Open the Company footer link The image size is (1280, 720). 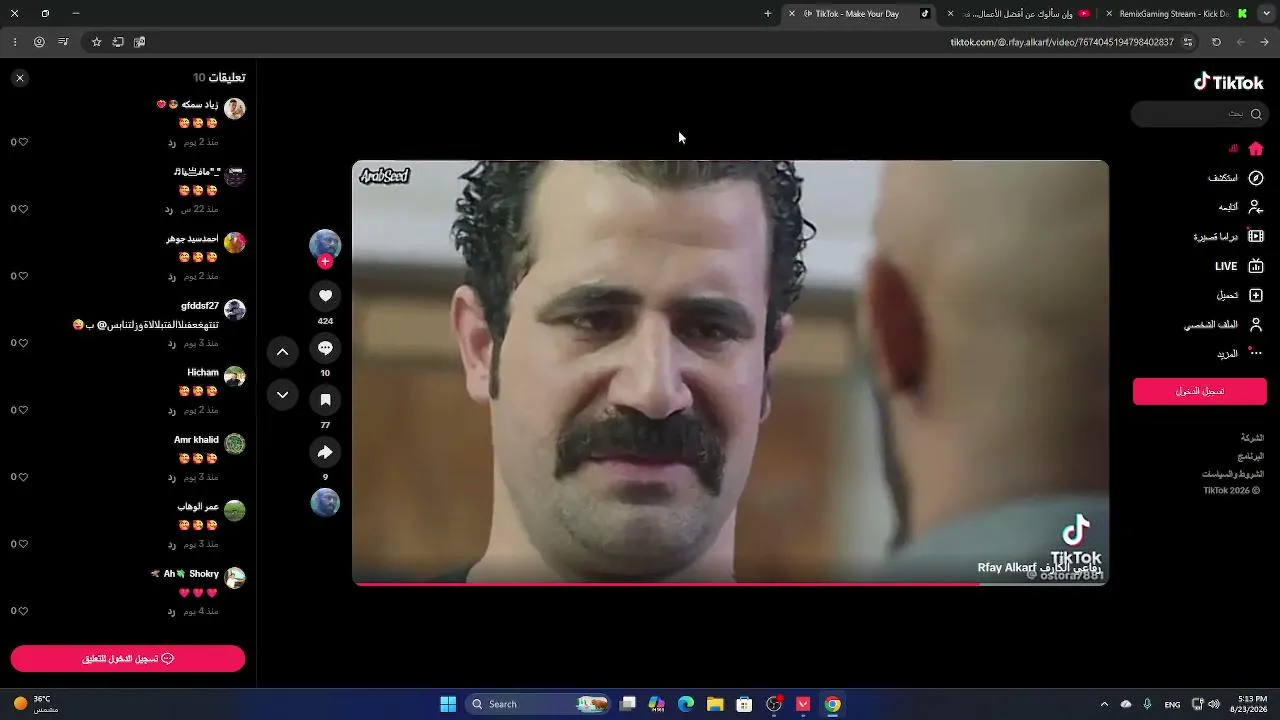click(1252, 438)
